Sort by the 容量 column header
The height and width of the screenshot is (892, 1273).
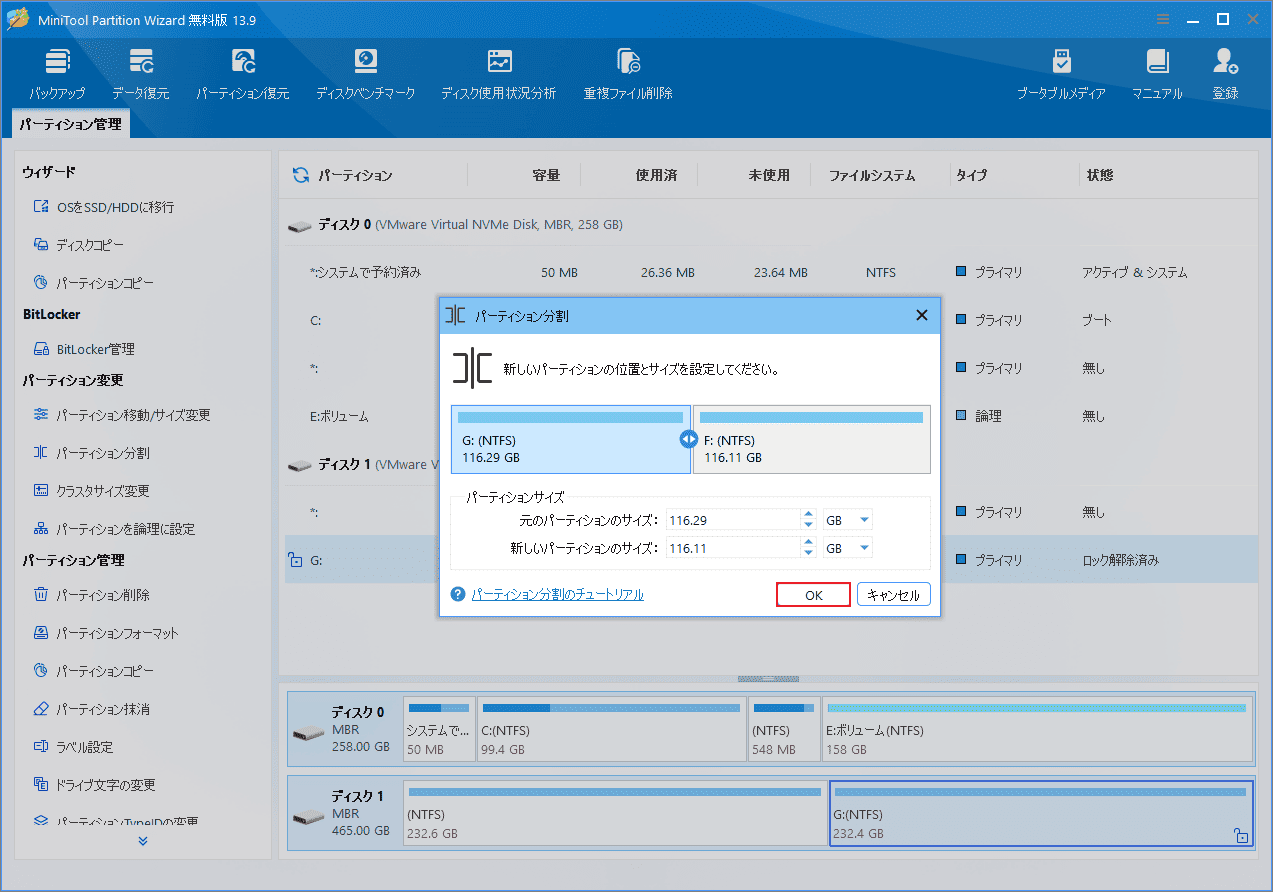point(546,175)
